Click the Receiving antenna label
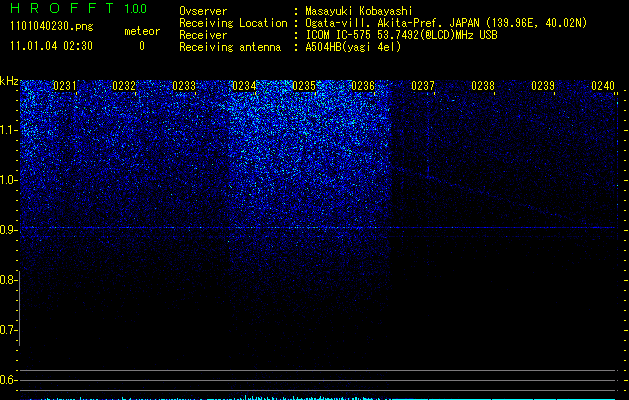 pos(230,47)
